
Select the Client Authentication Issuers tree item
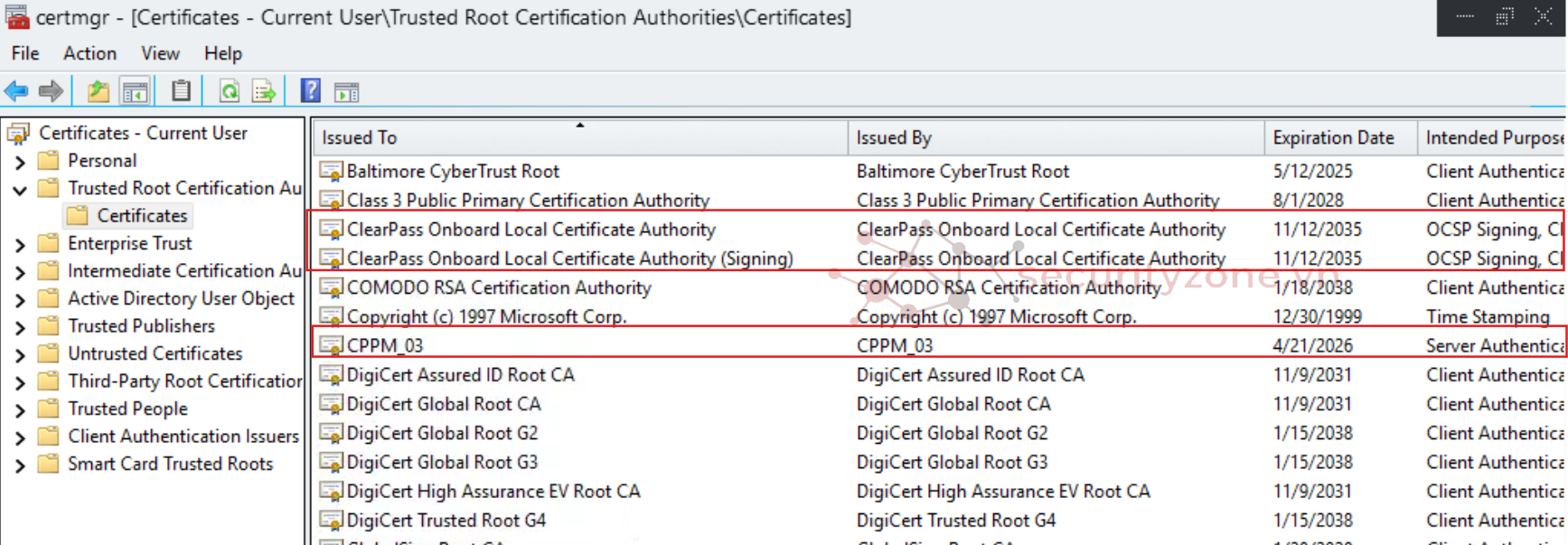pos(183,437)
